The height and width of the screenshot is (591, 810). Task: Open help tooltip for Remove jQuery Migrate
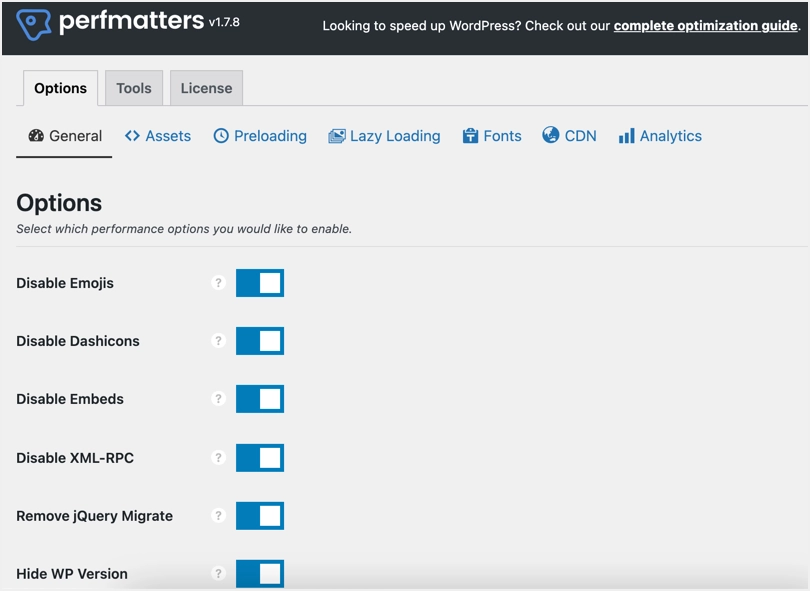click(x=219, y=515)
